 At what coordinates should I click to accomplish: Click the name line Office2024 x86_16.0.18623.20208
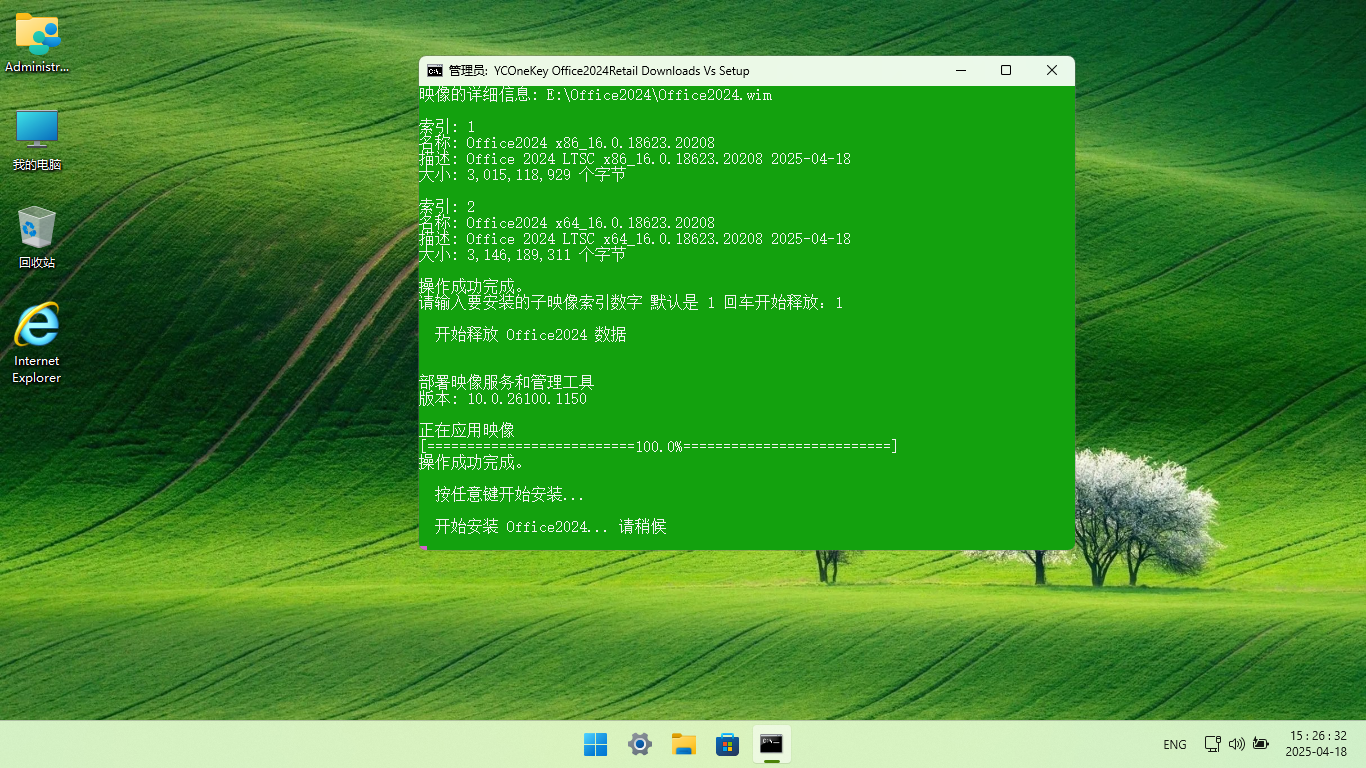(567, 143)
